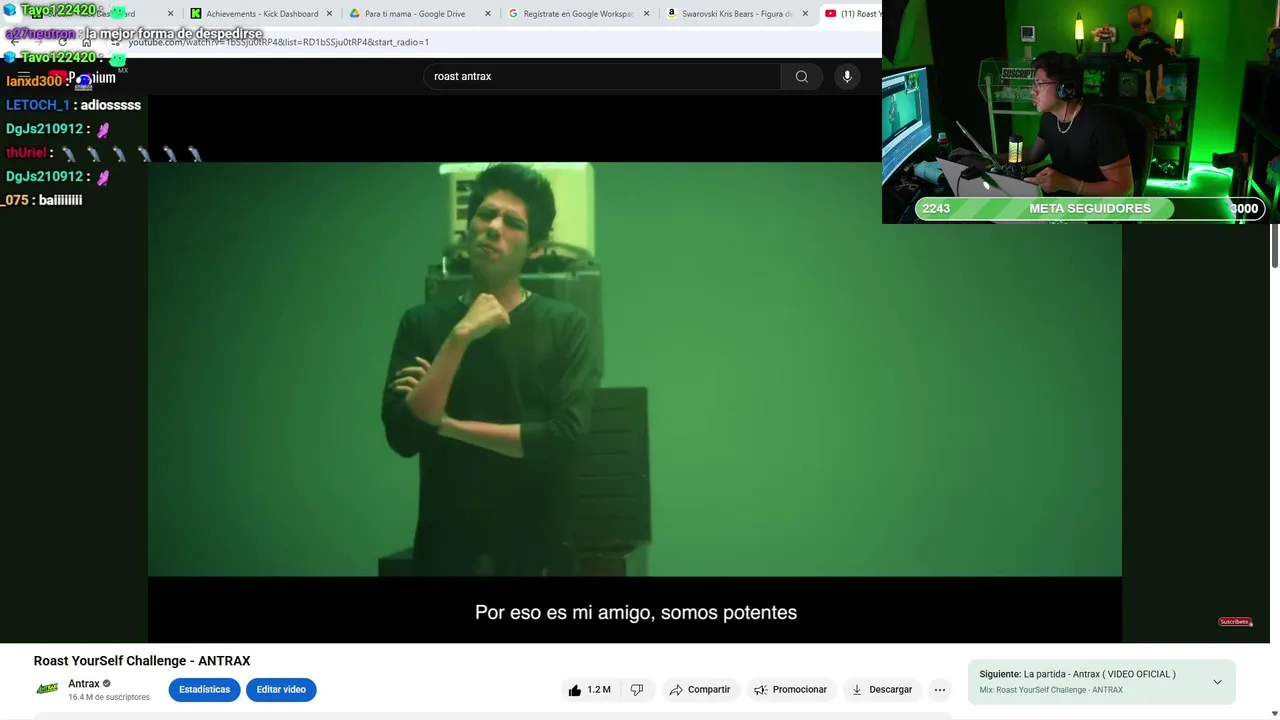Click the video title Roast YourSelf Challenge - ANTRAX
Viewport: 1280px width, 720px height.
coord(142,661)
